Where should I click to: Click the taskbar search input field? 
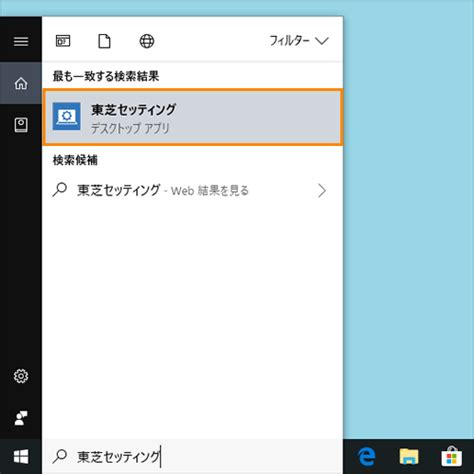(193, 456)
